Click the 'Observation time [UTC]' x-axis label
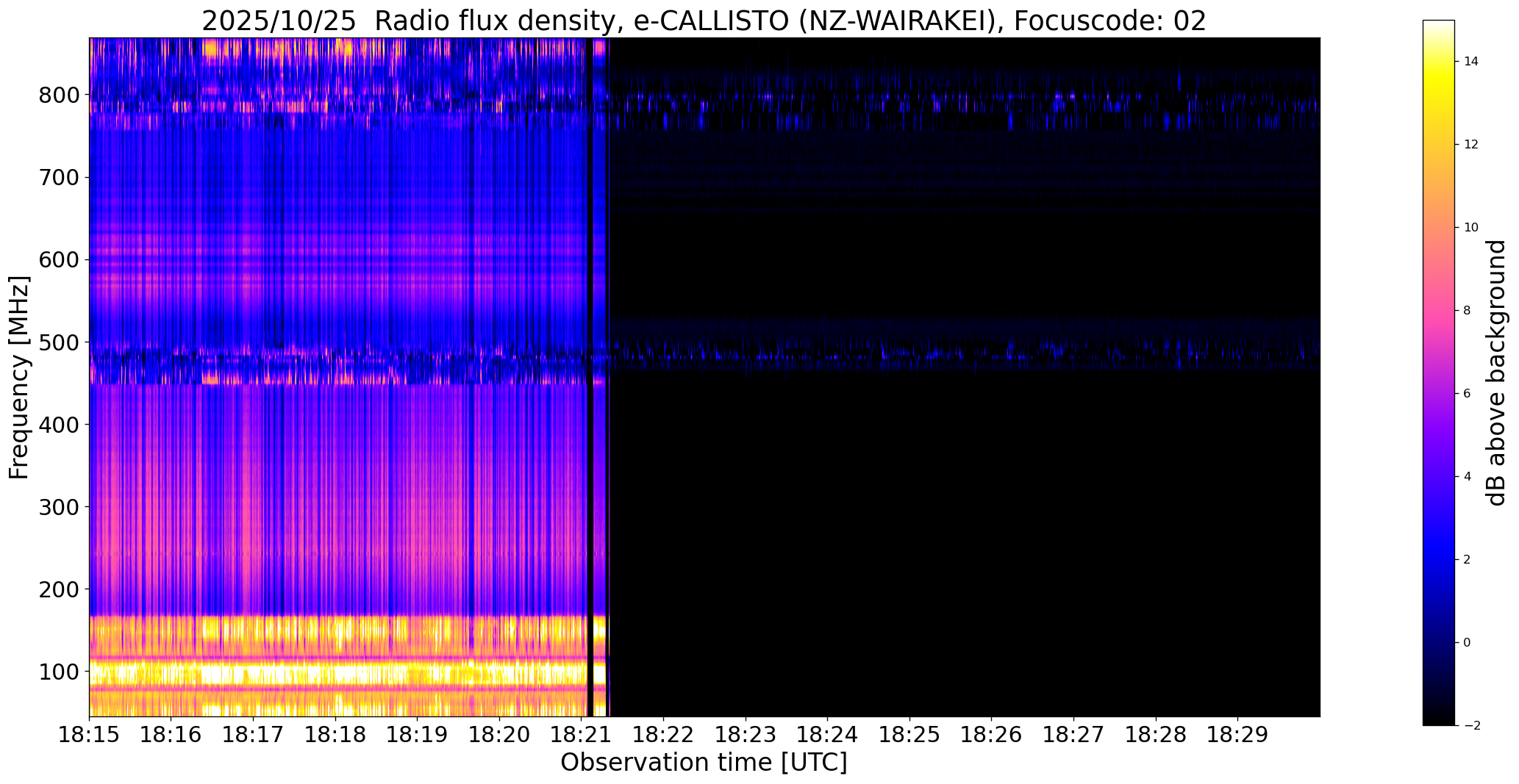 coord(704,763)
